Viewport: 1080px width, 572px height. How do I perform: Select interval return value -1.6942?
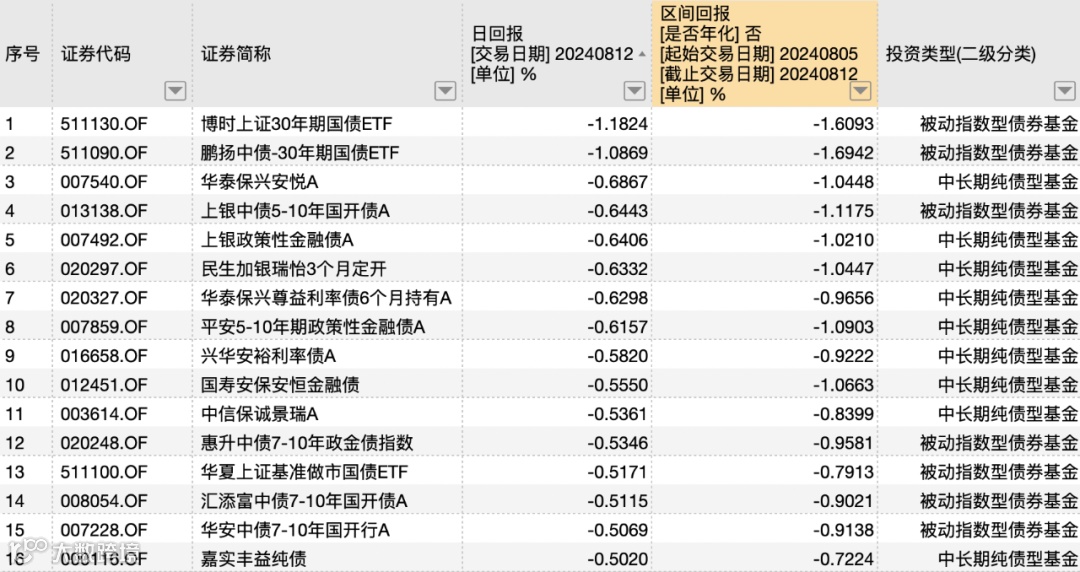pos(843,153)
